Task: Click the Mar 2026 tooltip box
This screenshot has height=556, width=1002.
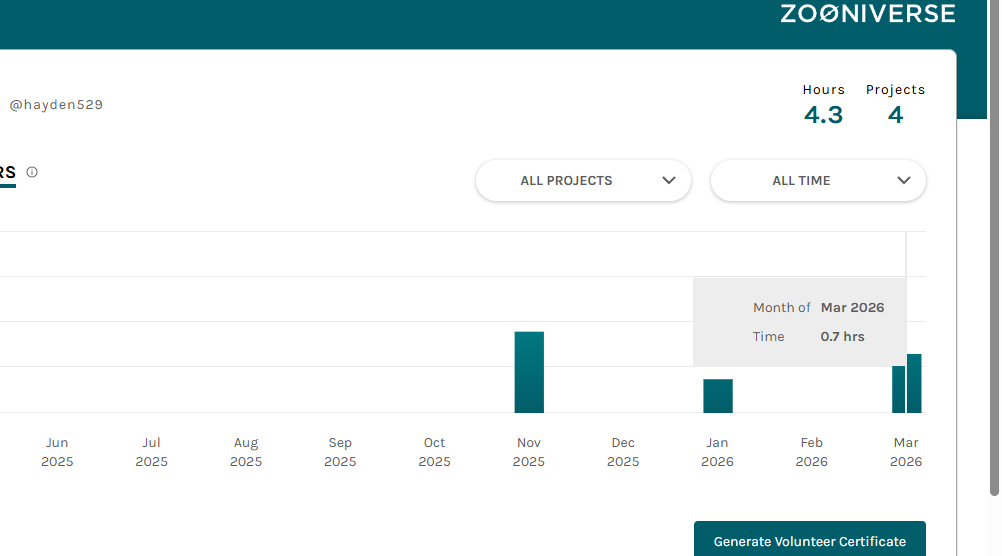Action: 799,322
